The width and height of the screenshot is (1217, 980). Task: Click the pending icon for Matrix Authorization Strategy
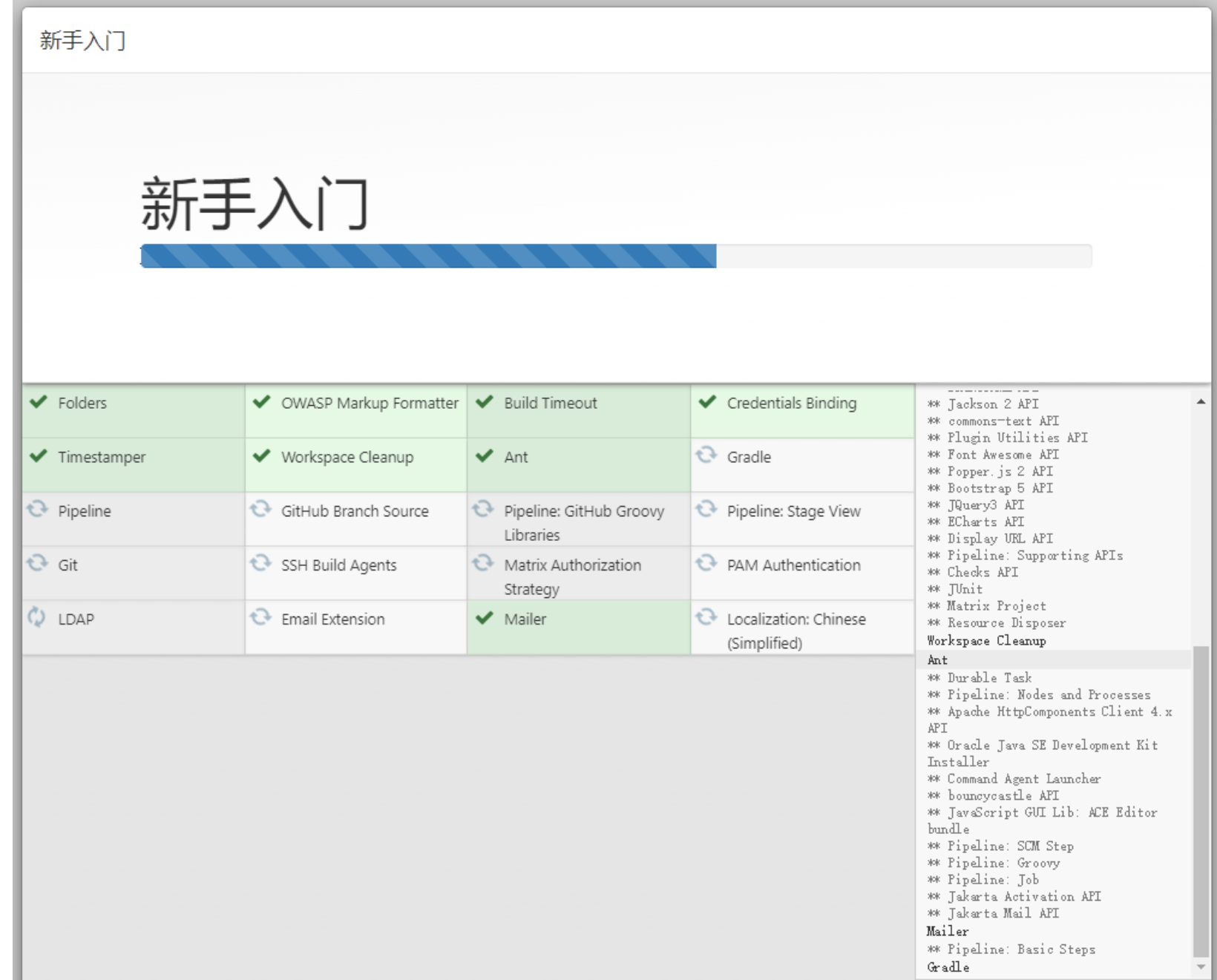tap(483, 563)
